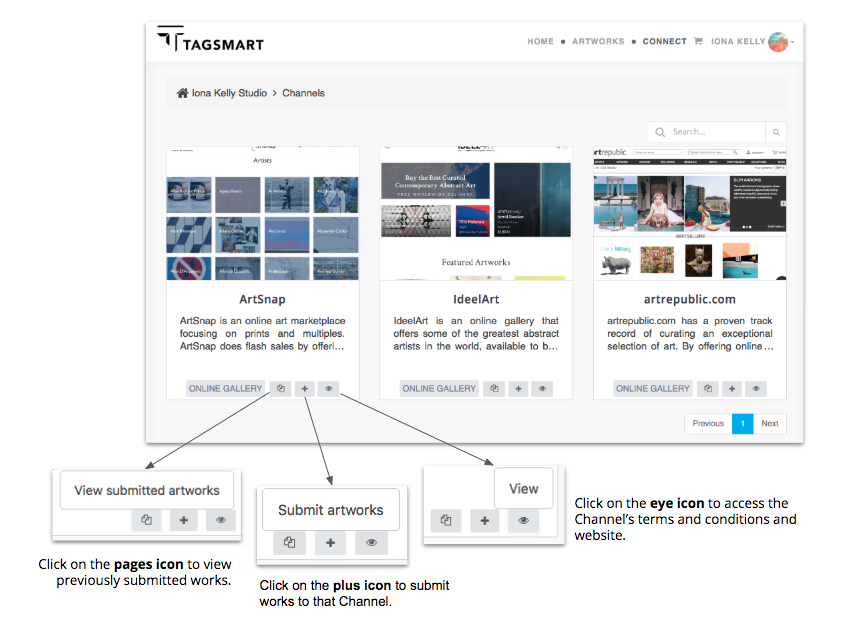Image resolution: width=853 pixels, height=637 pixels.
Task: Click plus icon under View submitted artworks tooltip
Action: (184, 520)
